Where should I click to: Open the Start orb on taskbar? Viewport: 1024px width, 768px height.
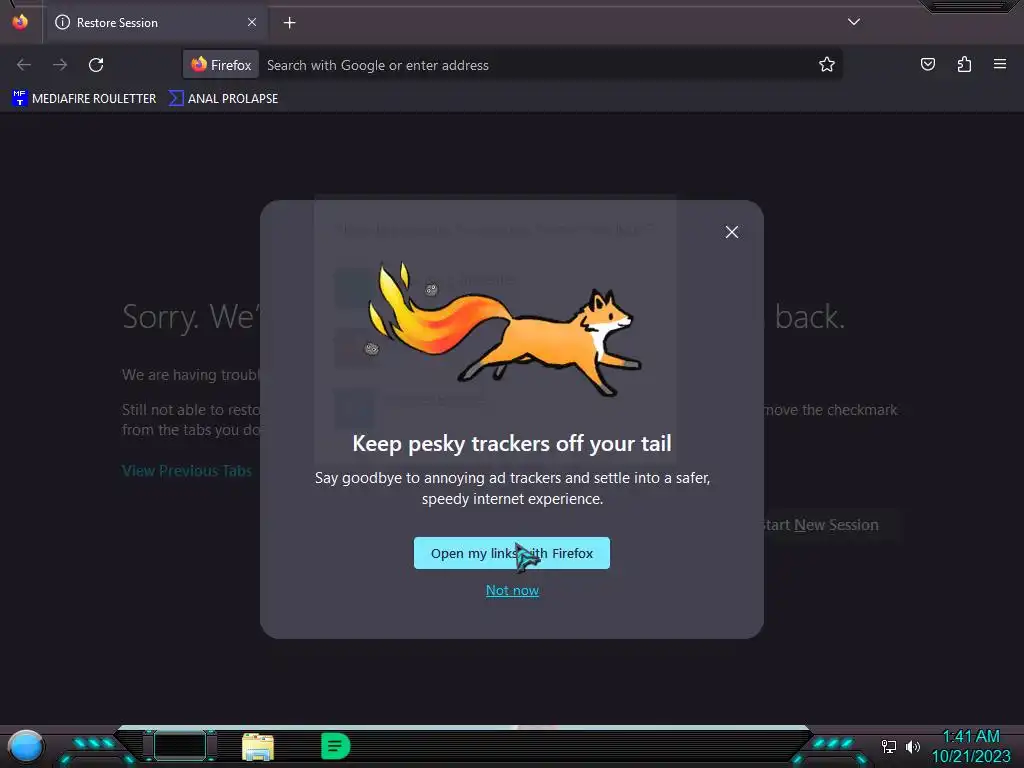[26, 746]
